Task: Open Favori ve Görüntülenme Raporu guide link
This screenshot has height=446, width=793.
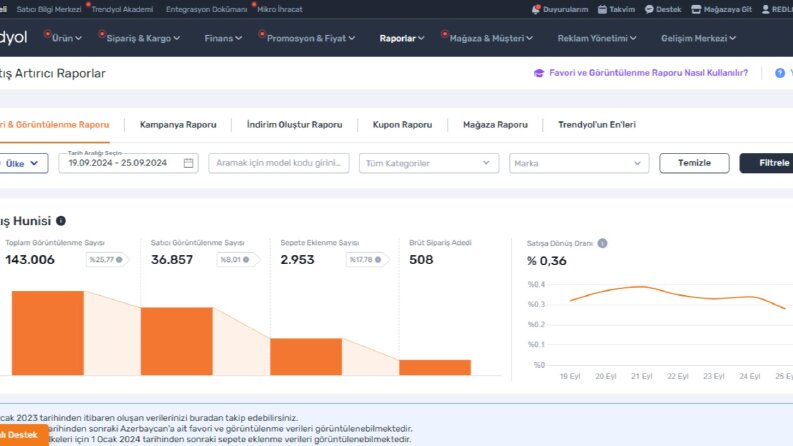Action: pyautogui.click(x=648, y=73)
